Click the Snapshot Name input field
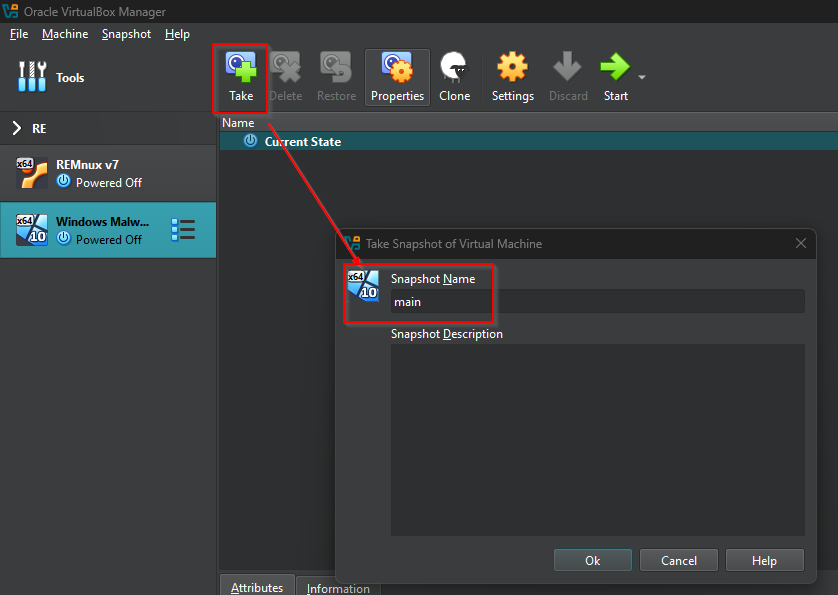The height and width of the screenshot is (595, 838). (x=598, y=302)
